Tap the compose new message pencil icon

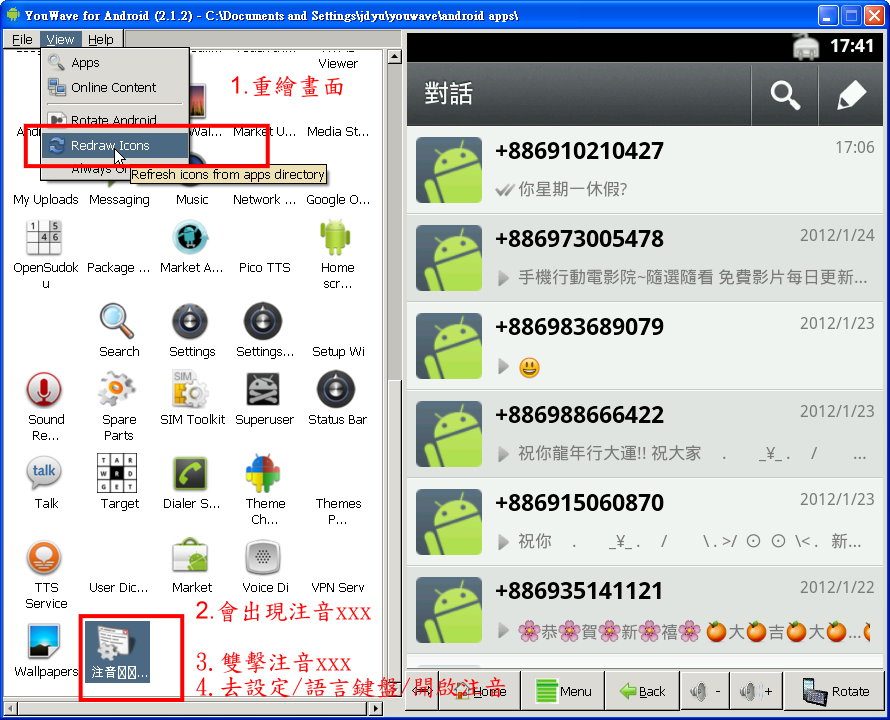coord(851,94)
